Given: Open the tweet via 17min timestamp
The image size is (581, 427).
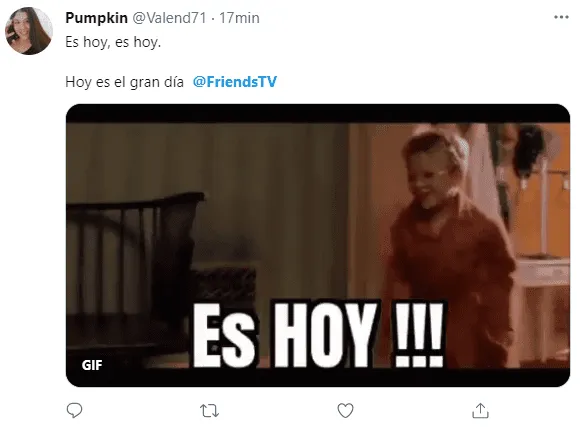Looking at the screenshot, I should (x=239, y=18).
